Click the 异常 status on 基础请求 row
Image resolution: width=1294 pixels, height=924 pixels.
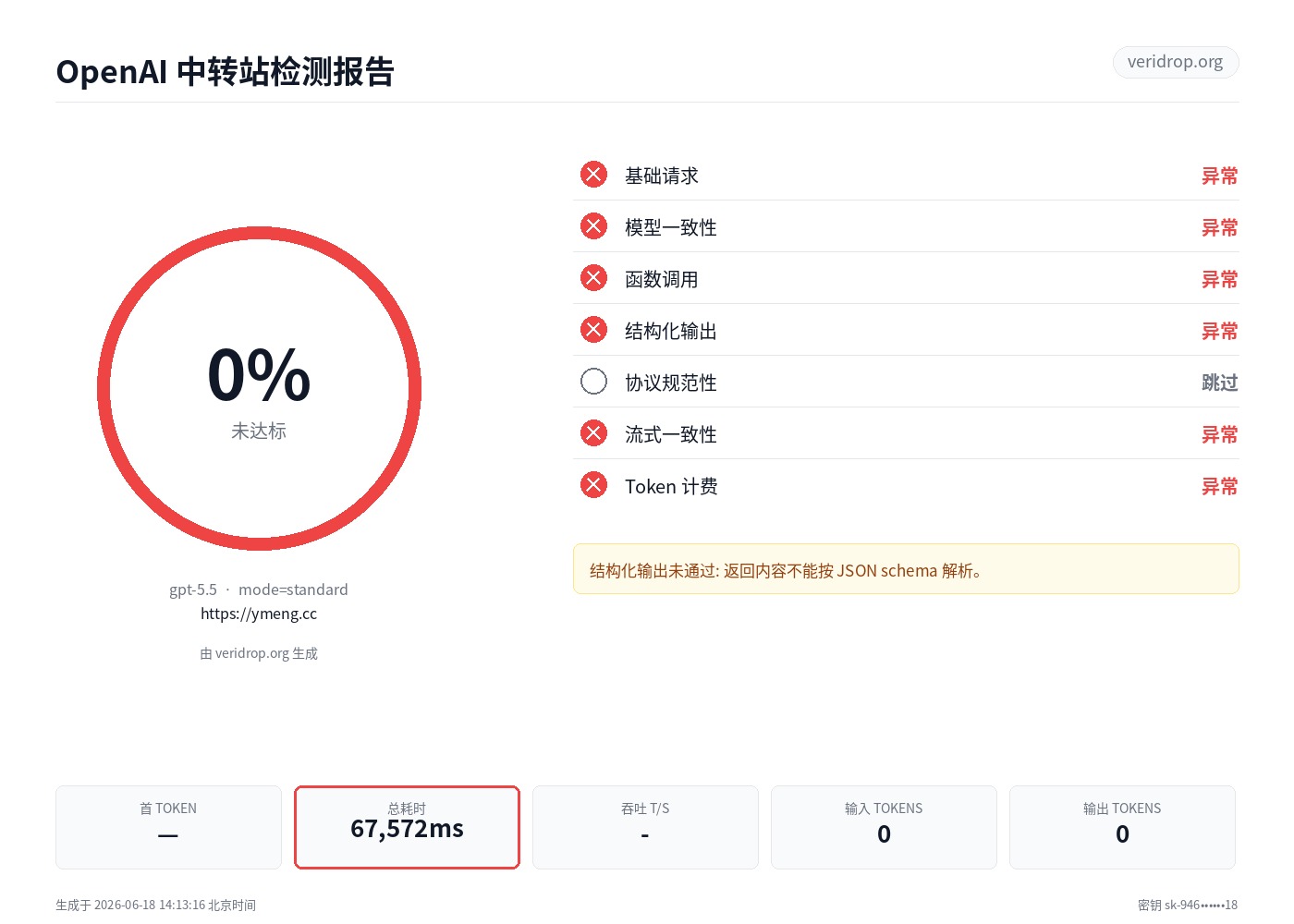tap(1219, 176)
